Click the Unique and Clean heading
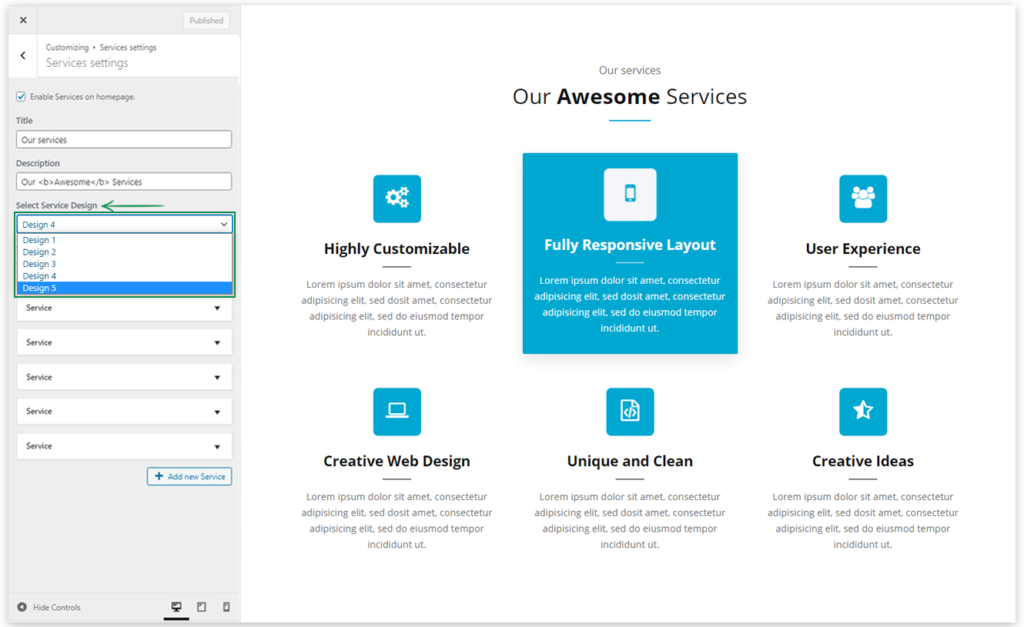Viewport: 1024px width, 627px height. (630, 461)
